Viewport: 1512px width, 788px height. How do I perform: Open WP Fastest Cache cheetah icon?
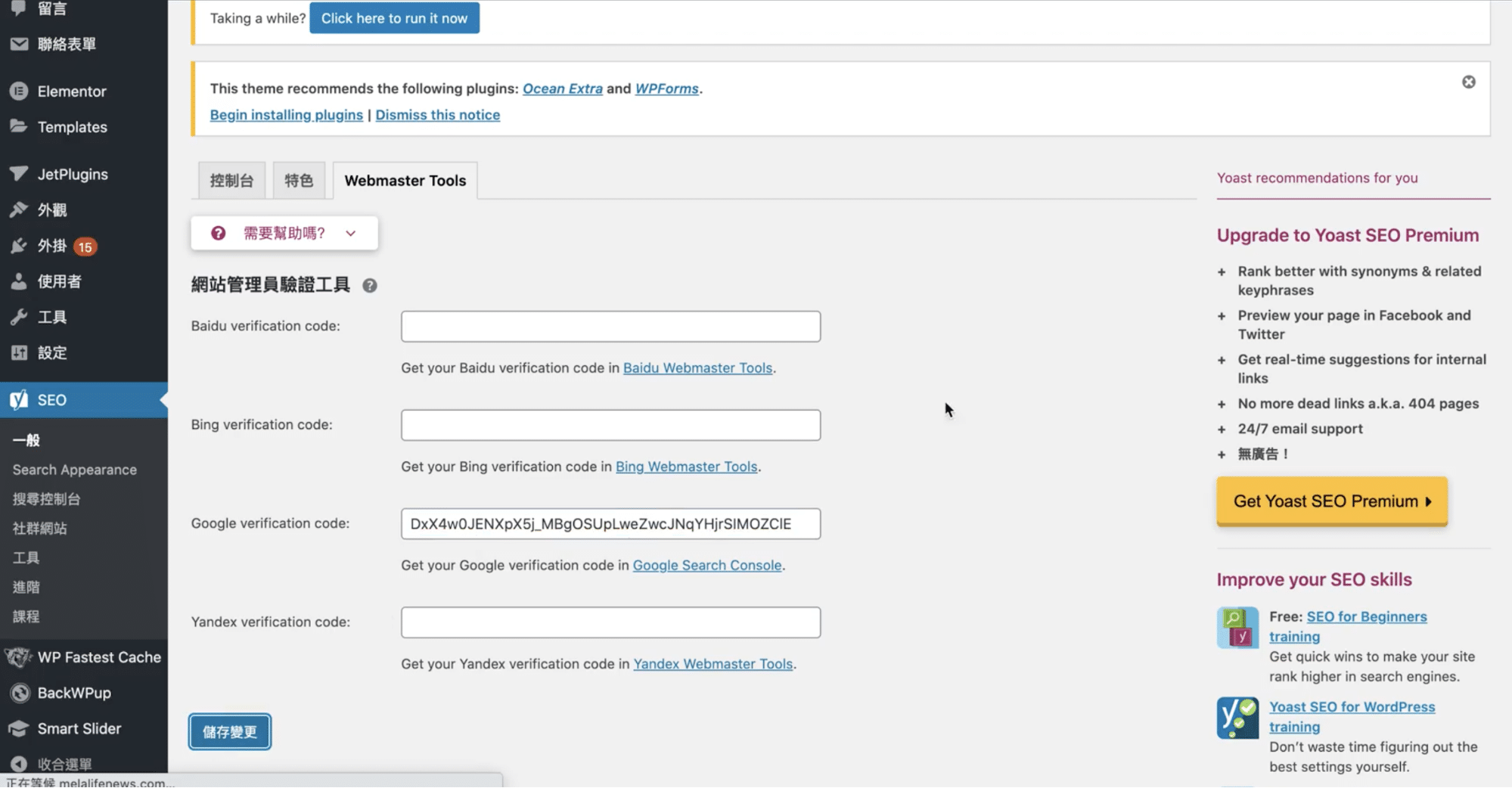(19, 657)
